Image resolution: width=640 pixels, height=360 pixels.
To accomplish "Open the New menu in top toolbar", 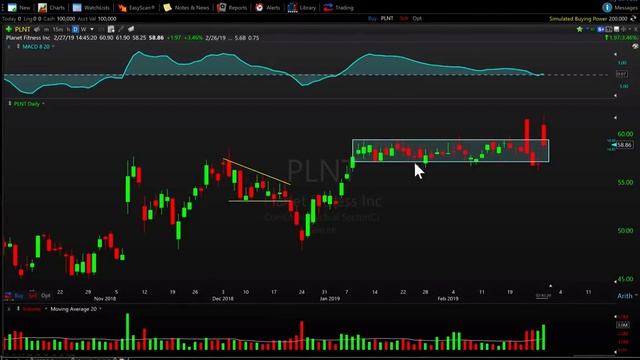I will tap(19, 8).
